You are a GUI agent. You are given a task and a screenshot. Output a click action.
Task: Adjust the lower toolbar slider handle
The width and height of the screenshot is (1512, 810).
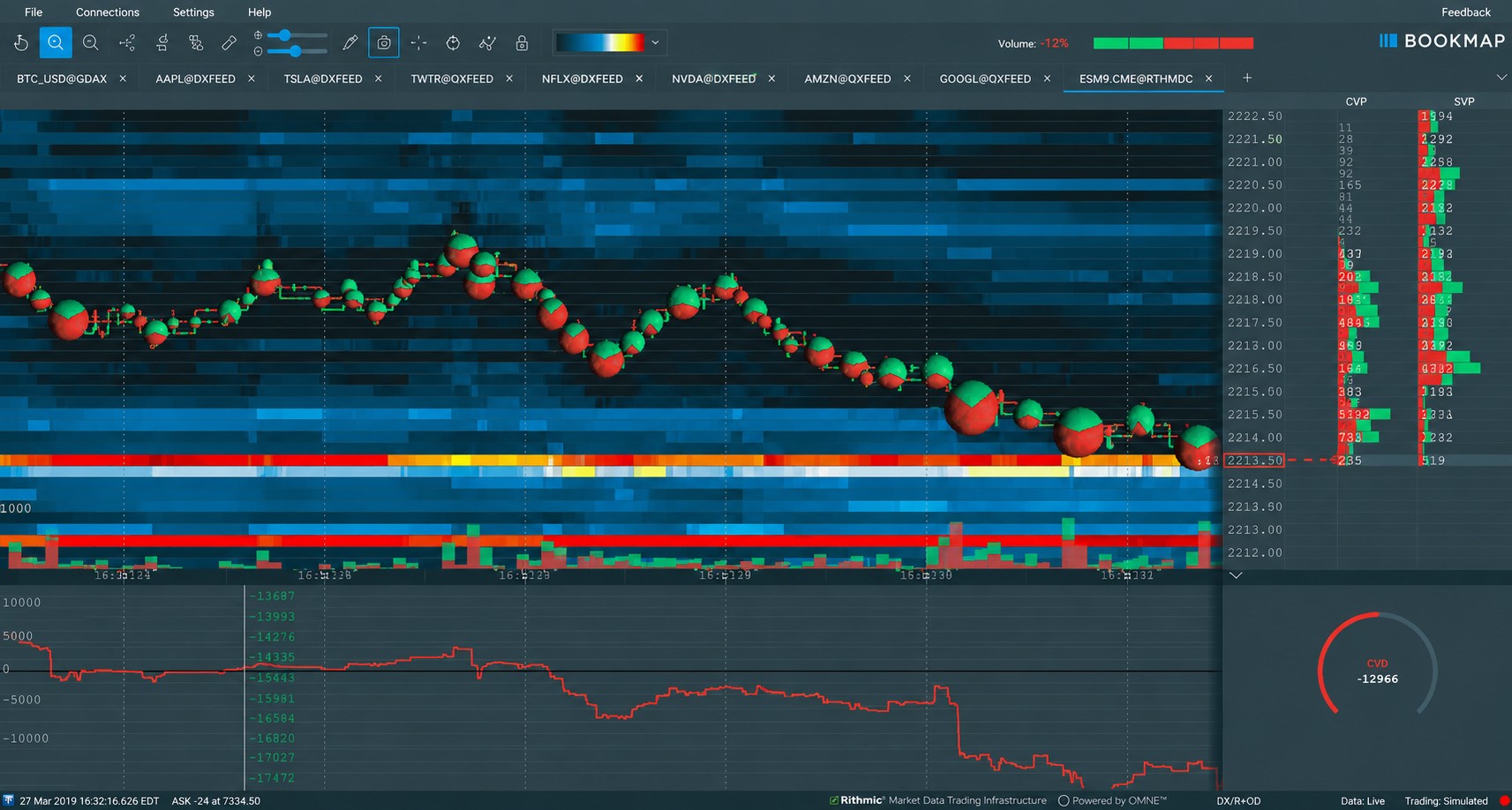click(296, 51)
